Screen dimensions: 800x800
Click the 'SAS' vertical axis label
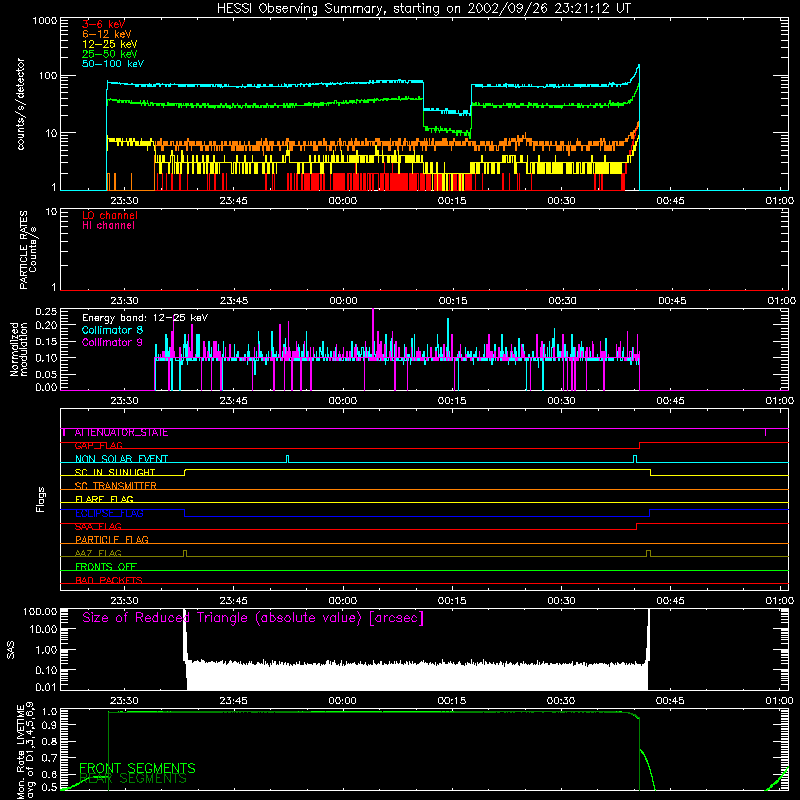pos(10,650)
